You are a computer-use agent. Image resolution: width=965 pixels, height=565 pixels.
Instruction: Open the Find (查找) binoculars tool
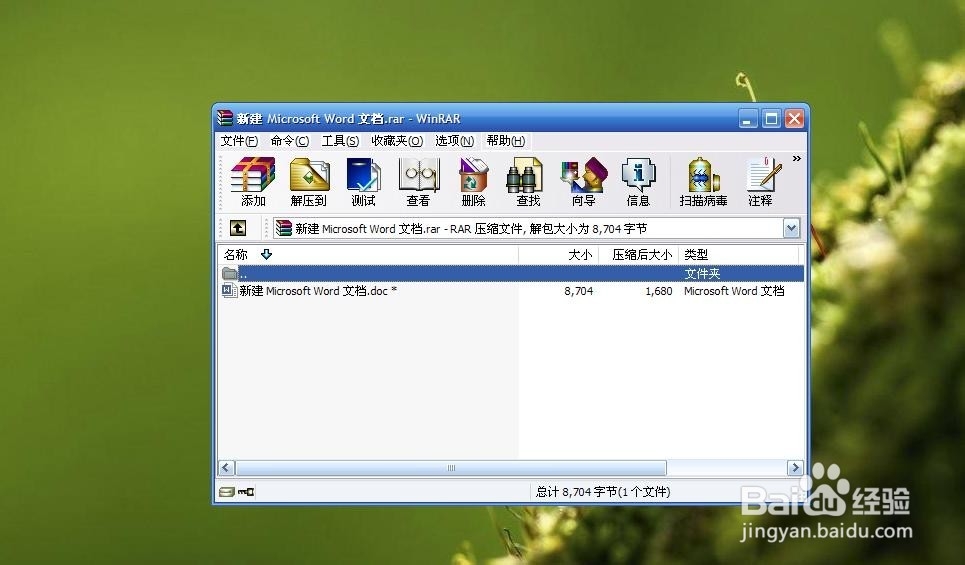point(527,182)
